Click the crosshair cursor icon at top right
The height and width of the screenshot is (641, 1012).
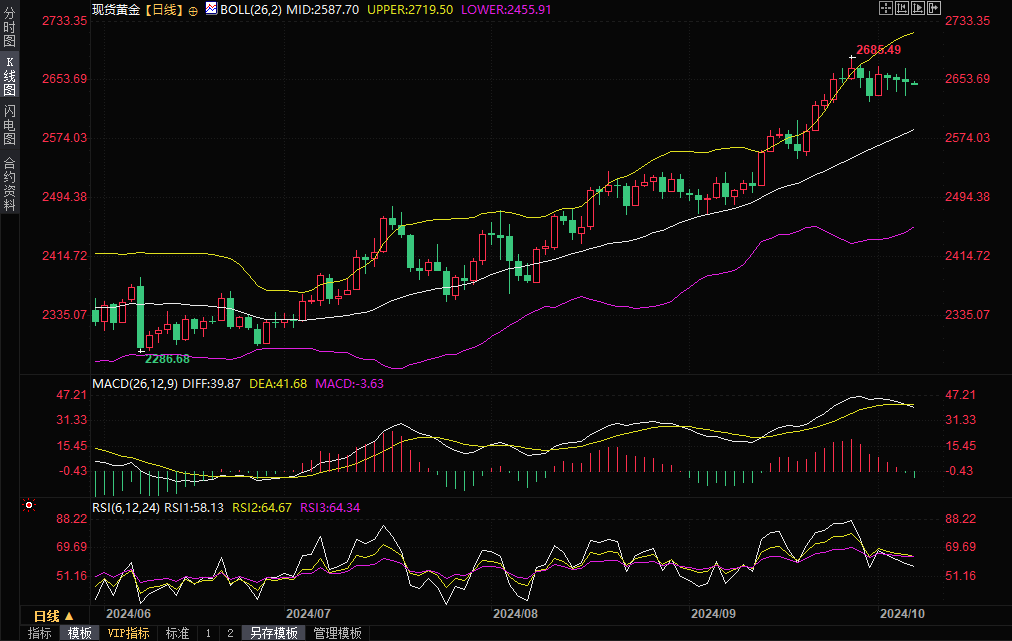pos(885,8)
